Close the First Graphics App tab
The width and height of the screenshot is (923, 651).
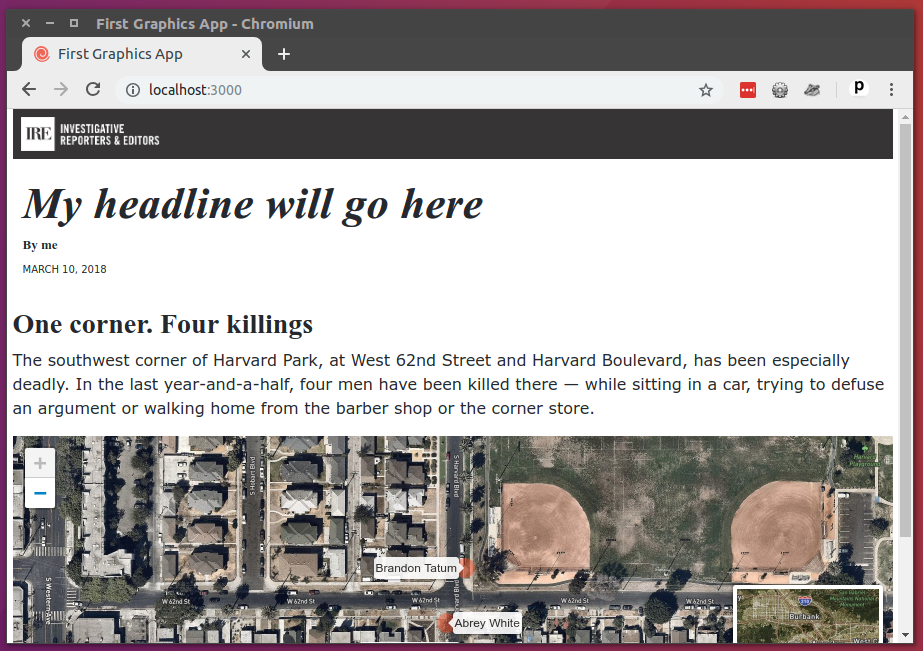[x=247, y=54]
